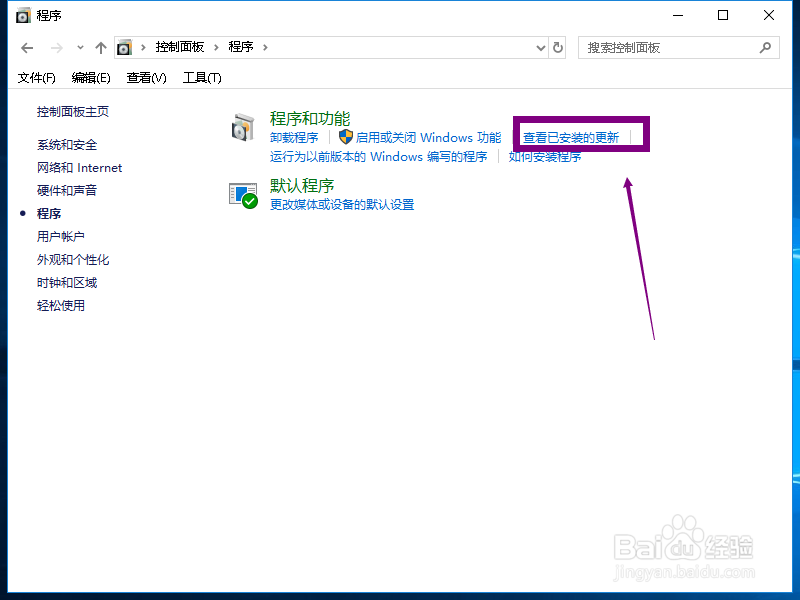The height and width of the screenshot is (600, 800).
Task: Open 默认程序 via its blue checkmark icon
Action: pyautogui.click(x=243, y=193)
